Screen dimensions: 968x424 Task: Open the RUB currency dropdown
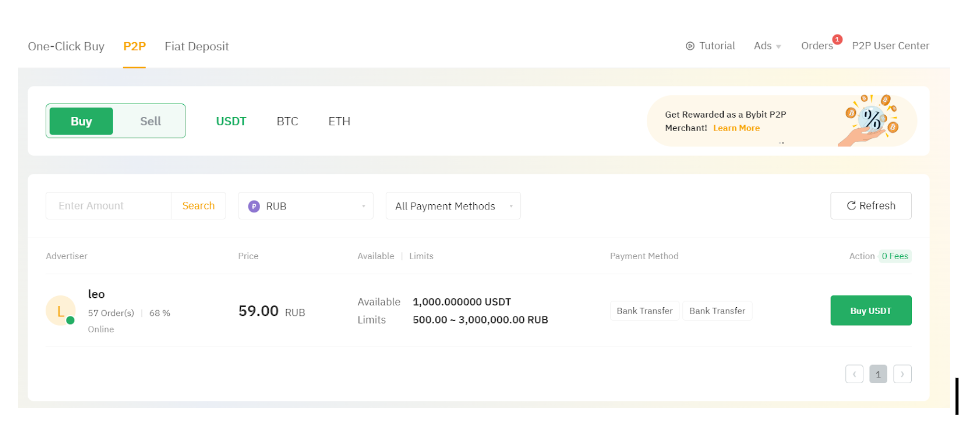[305, 206]
